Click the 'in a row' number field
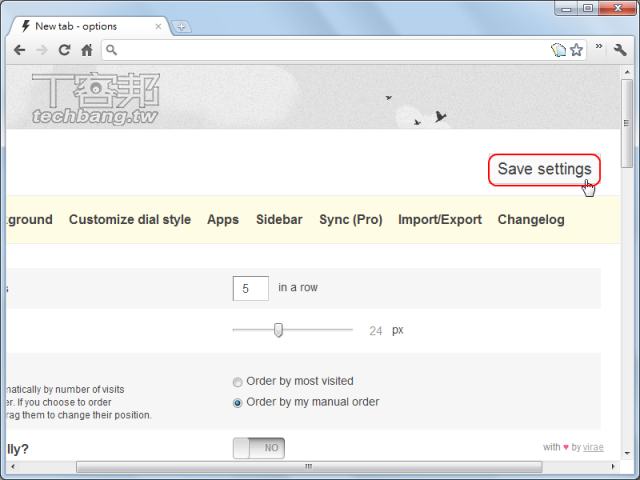Image resolution: width=640 pixels, height=480 pixels. [249, 289]
